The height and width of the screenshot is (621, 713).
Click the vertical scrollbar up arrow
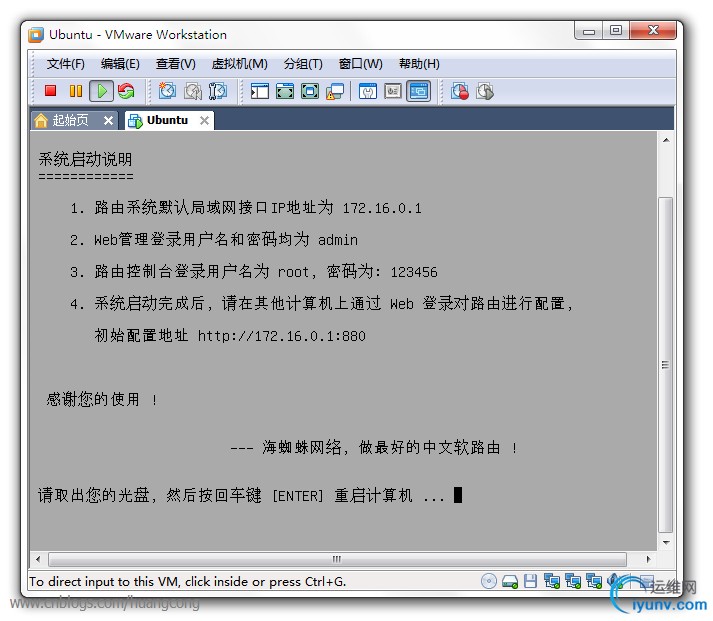pyautogui.click(x=666, y=140)
